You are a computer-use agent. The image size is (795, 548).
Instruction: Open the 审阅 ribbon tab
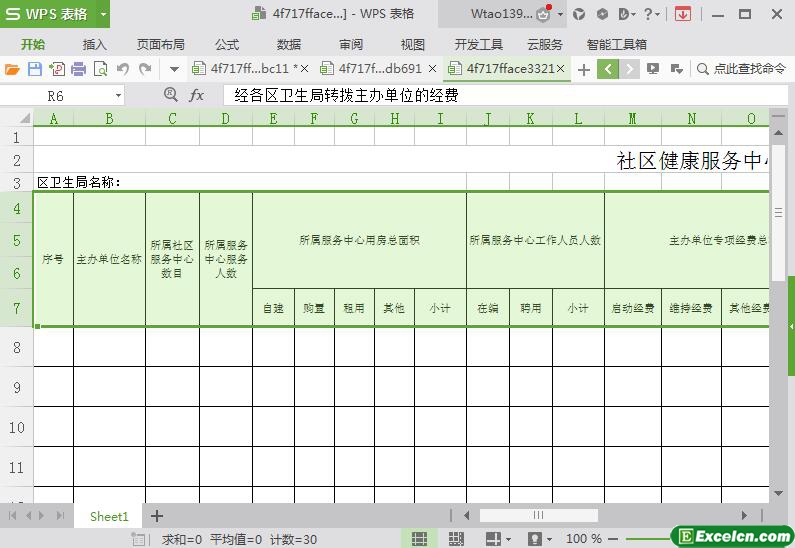point(351,45)
